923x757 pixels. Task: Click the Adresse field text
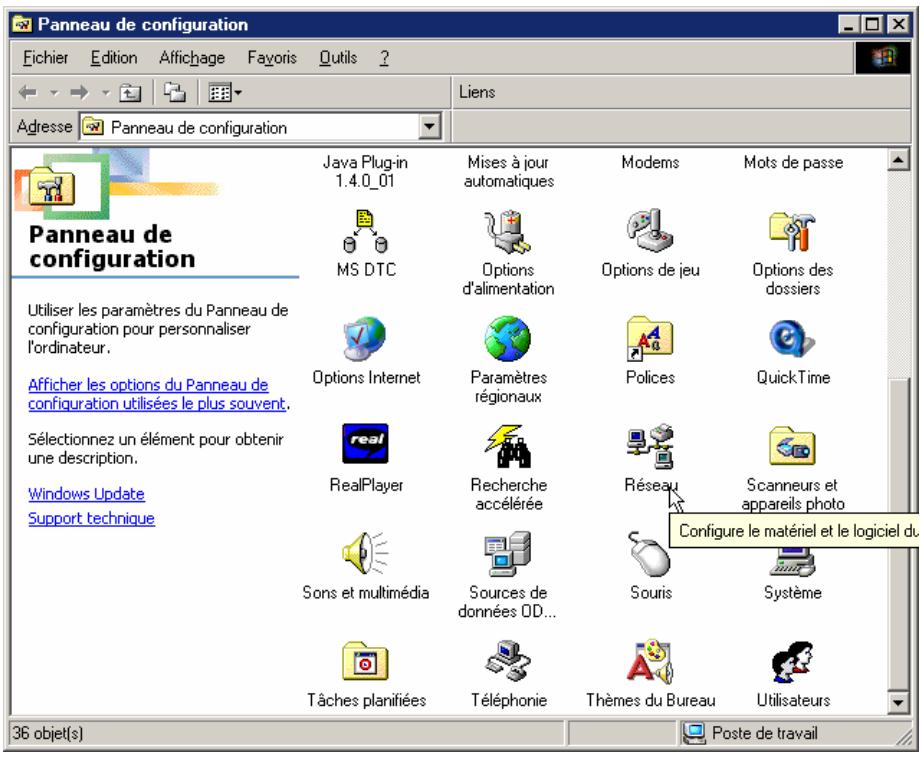click(x=198, y=127)
